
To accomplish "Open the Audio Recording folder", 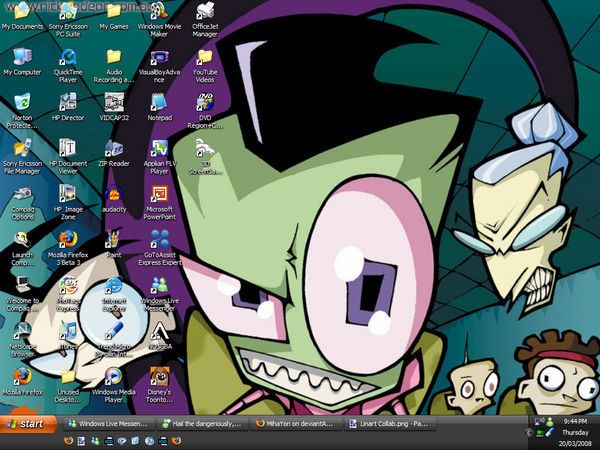I will [x=114, y=66].
